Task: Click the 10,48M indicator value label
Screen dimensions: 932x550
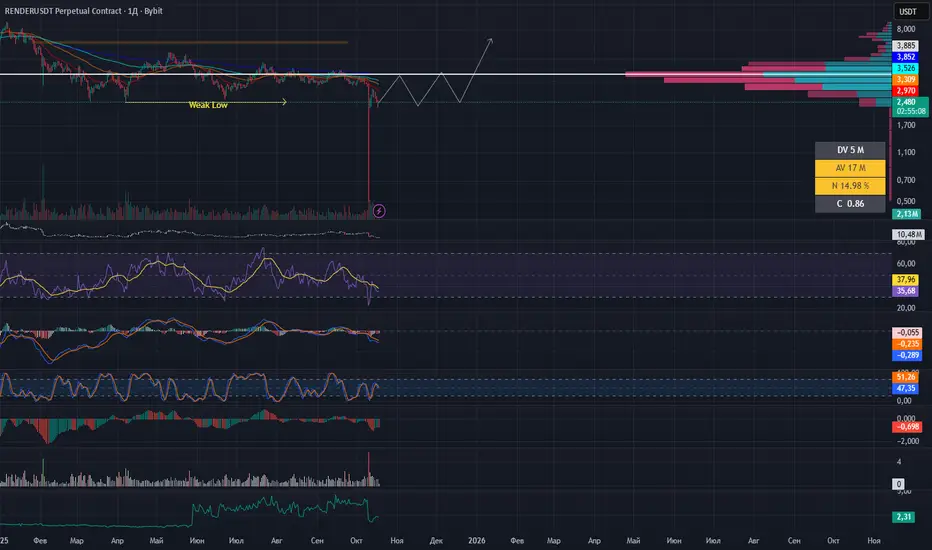Action: pos(908,234)
